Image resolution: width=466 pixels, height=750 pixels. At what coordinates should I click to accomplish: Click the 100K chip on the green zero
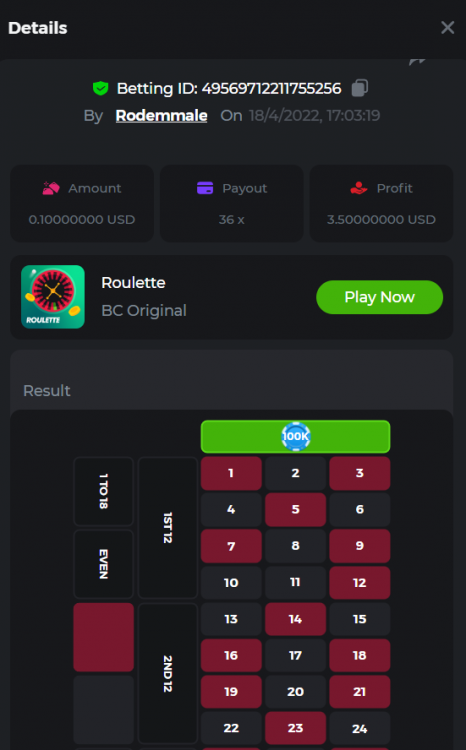coord(296,436)
